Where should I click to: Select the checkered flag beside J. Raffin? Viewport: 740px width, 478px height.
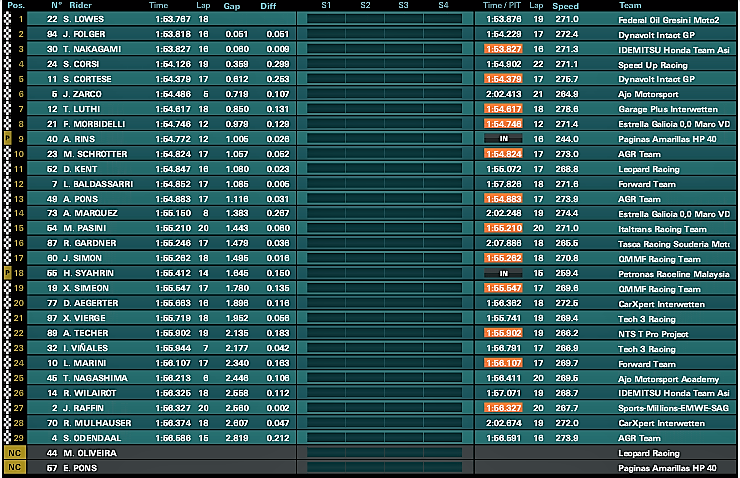8,408
